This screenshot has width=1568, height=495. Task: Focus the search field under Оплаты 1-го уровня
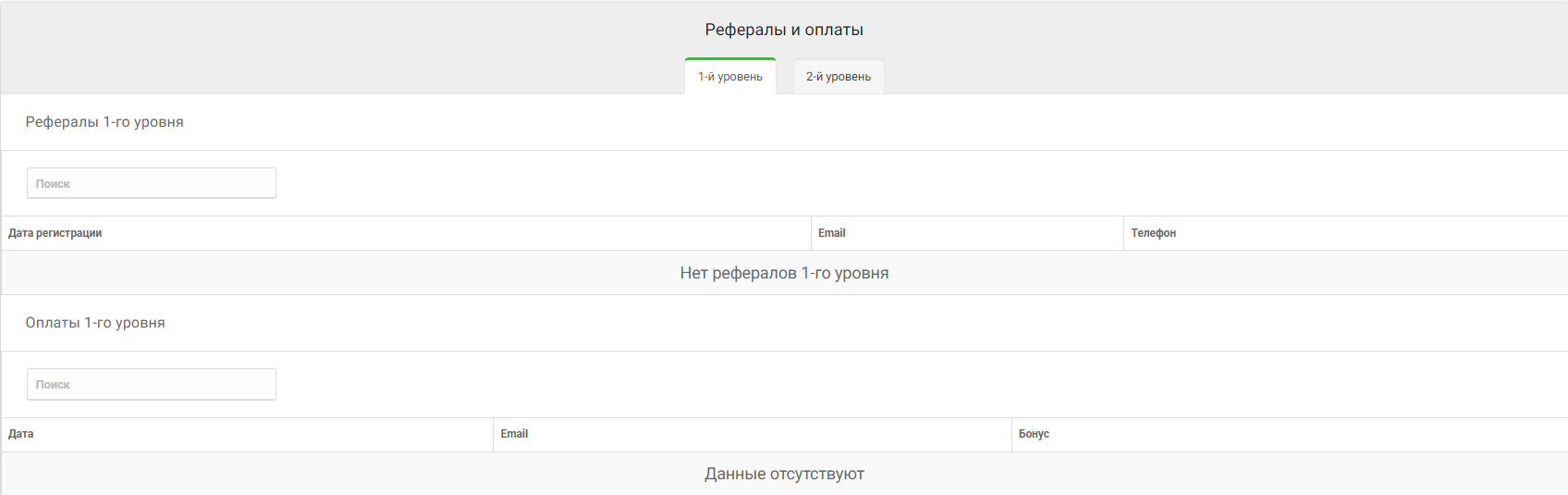tap(152, 384)
